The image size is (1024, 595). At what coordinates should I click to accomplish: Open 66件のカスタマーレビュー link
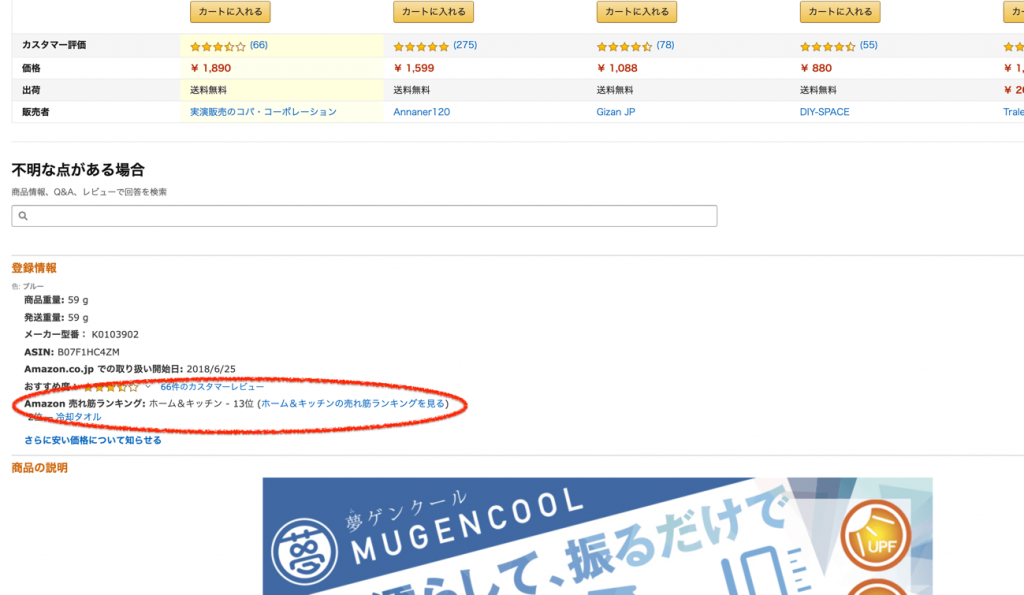[212, 387]
